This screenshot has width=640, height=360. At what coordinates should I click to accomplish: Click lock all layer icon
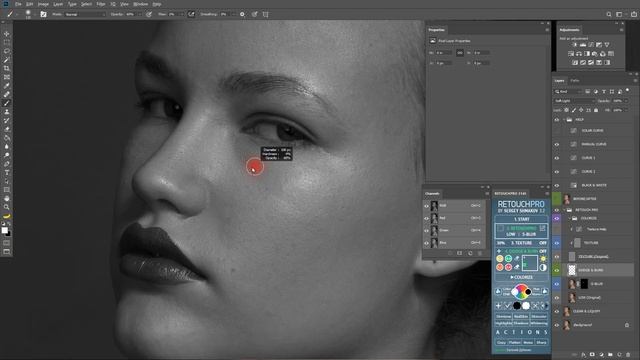pyautogui.click(x=596, y=110)
